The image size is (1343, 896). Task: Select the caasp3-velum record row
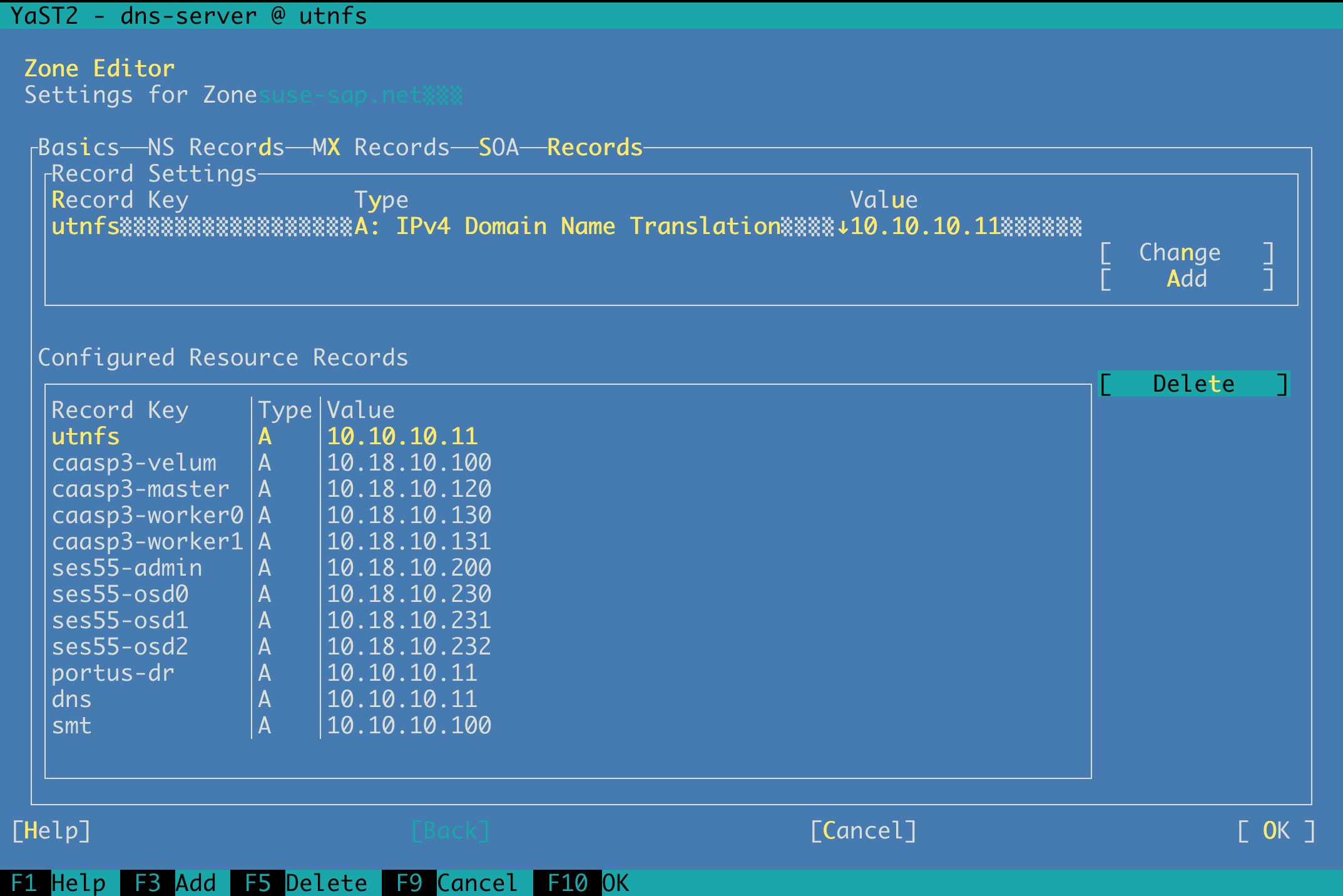click(x=134, y=463)
